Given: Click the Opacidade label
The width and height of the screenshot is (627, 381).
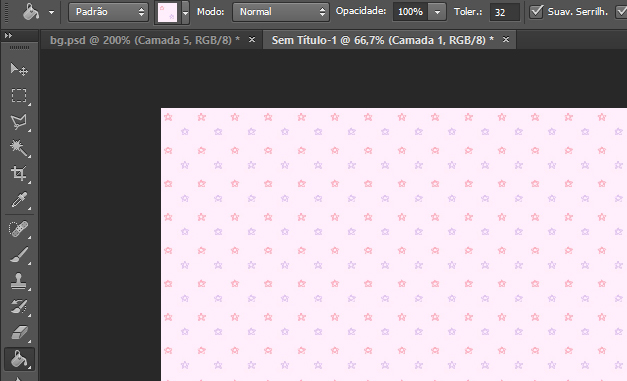Looking at the screenshot, I should (x=361, y=11).
